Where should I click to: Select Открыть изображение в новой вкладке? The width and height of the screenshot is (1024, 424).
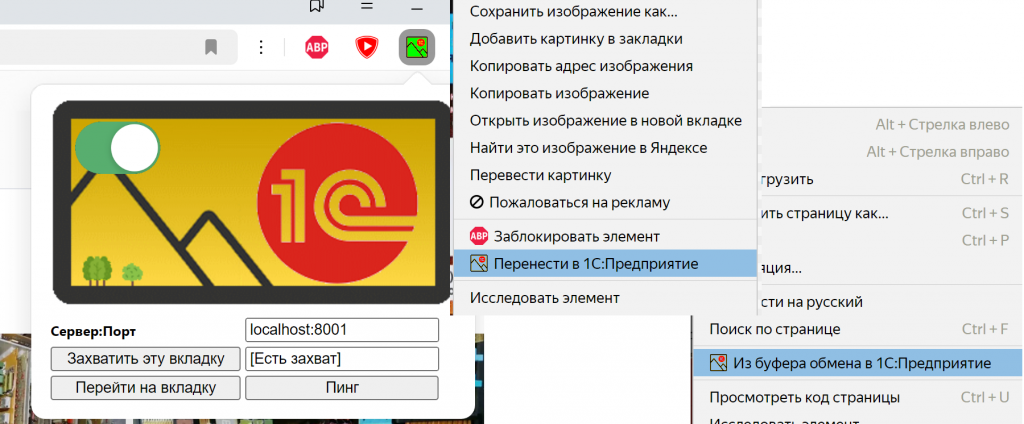pyautogui.click(x=605, y=121)
